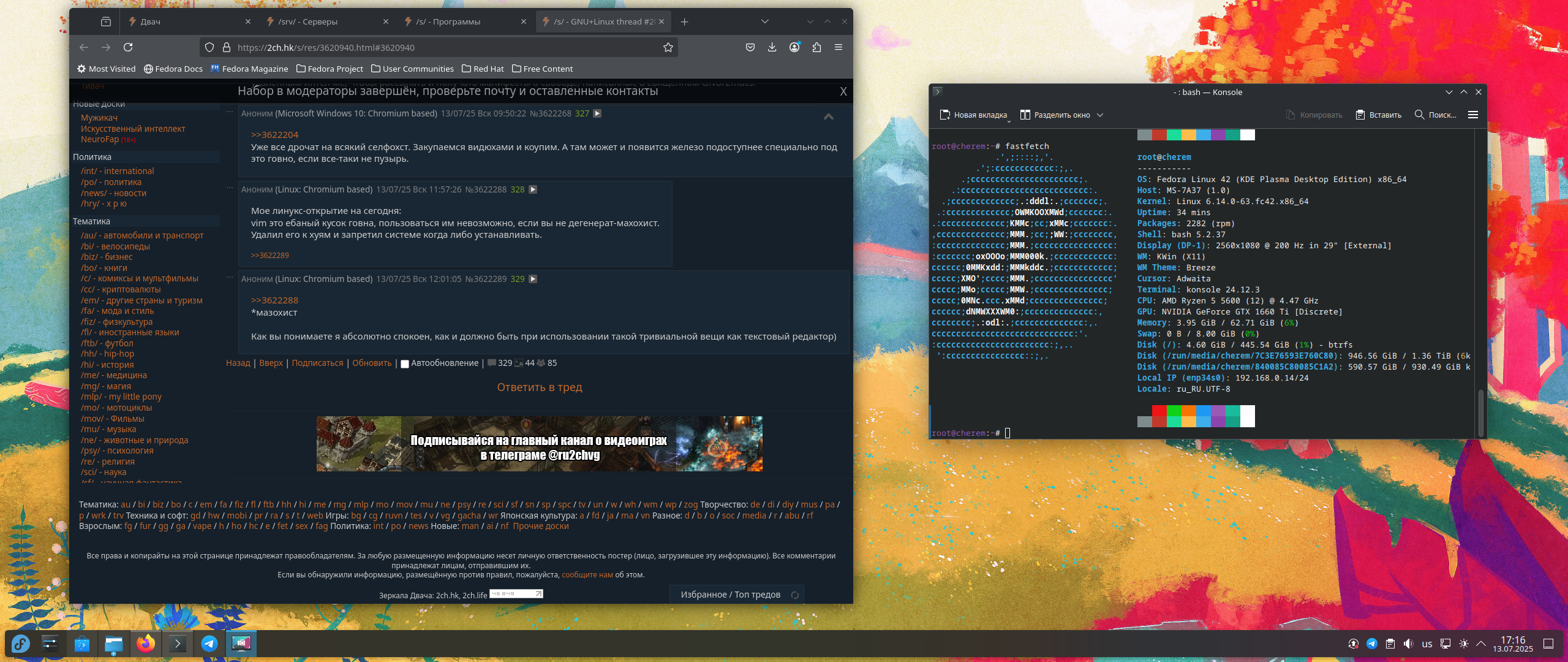Click the Firefox reload page icon
Image resolution: width=1568 pixels, height=662 pixels.
point(128,47)
